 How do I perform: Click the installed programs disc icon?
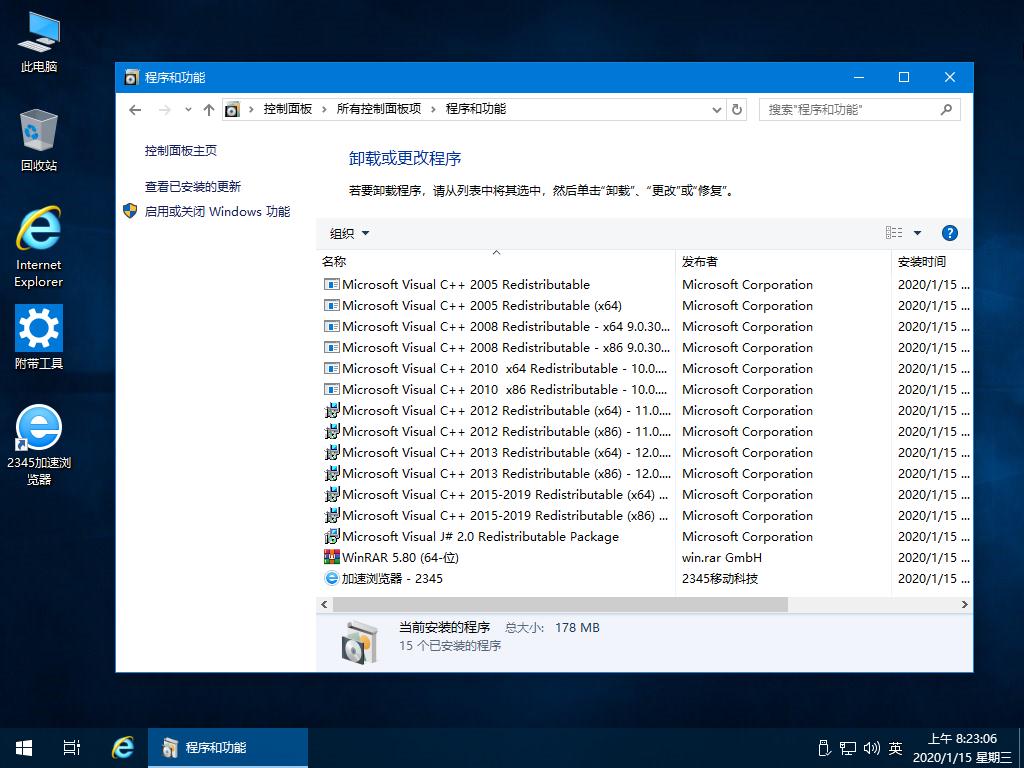point(360,641)
